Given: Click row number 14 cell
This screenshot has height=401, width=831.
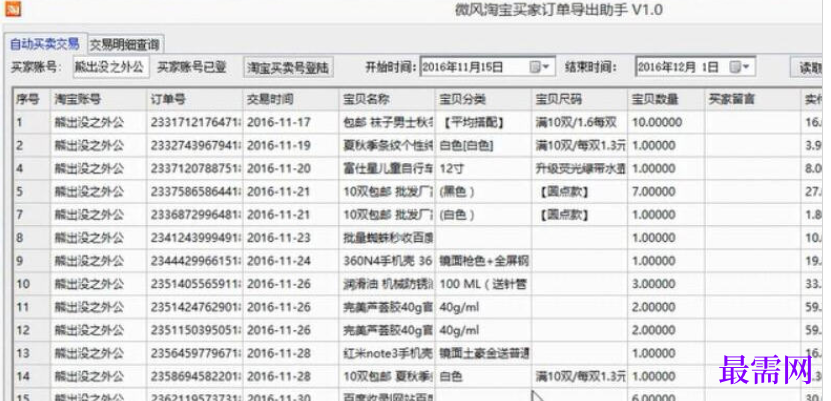Looking at the screenshot, I should [x=31, y=377].
